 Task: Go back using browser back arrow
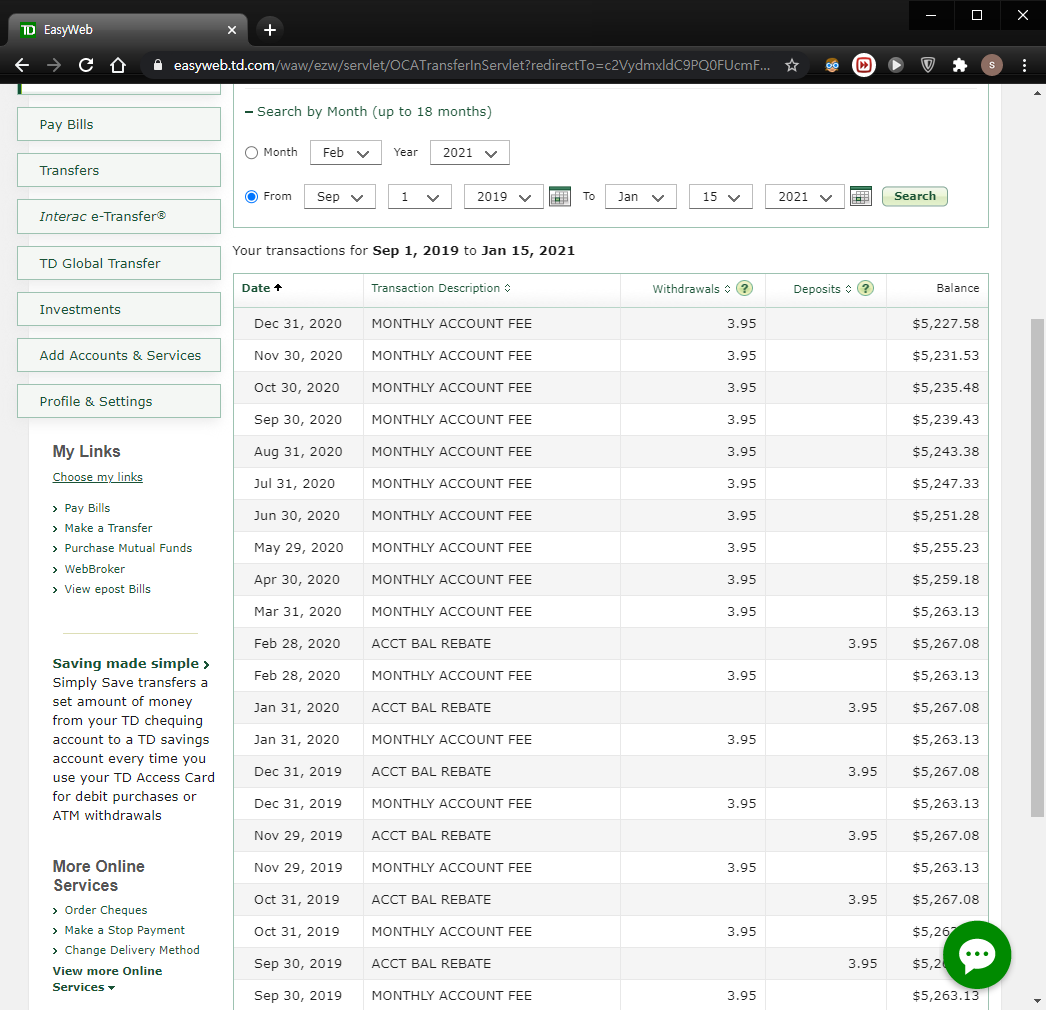22,65
